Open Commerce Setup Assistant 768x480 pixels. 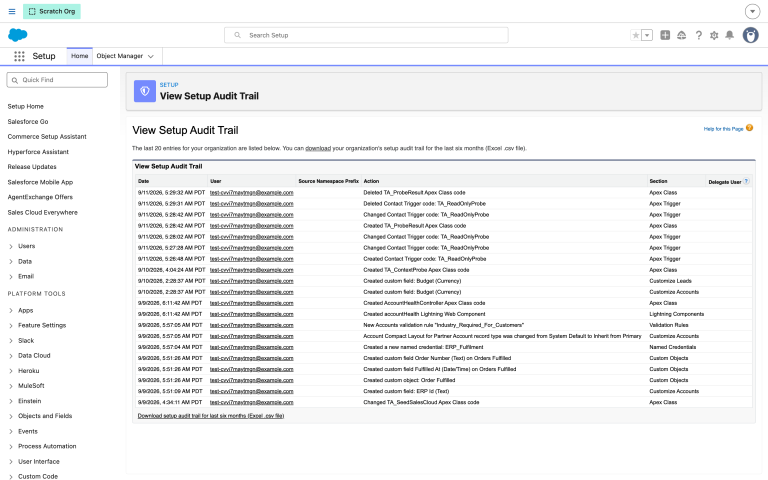[x=47, y=137]
